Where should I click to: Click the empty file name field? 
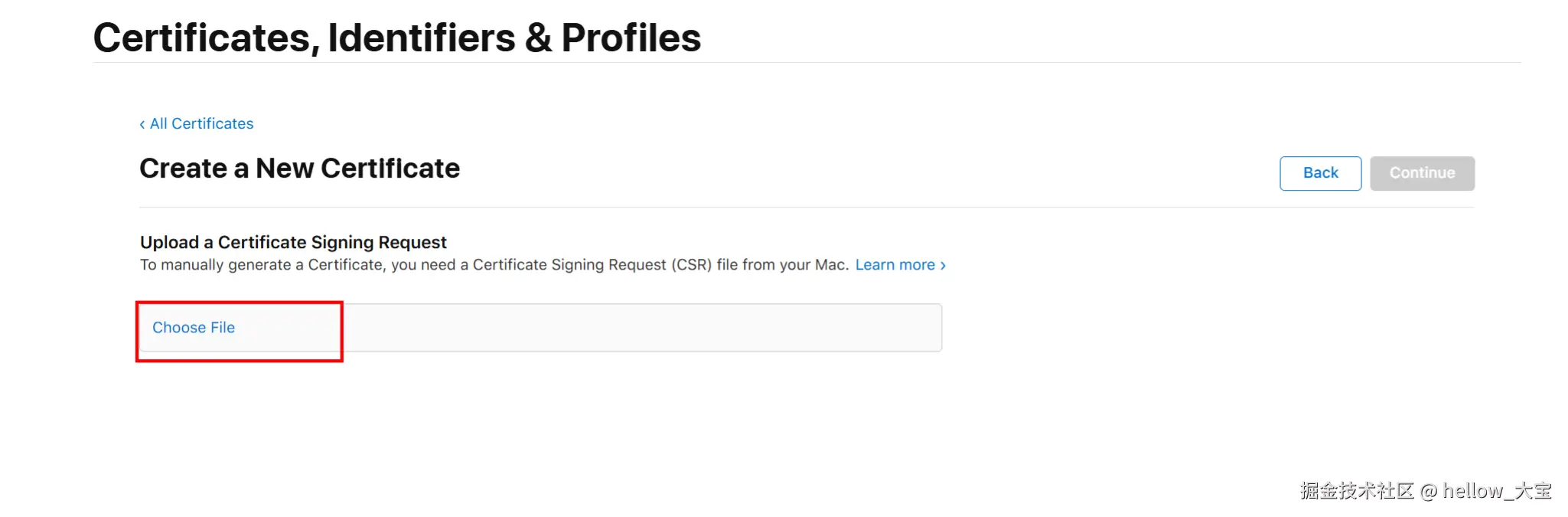coord(641,328)
